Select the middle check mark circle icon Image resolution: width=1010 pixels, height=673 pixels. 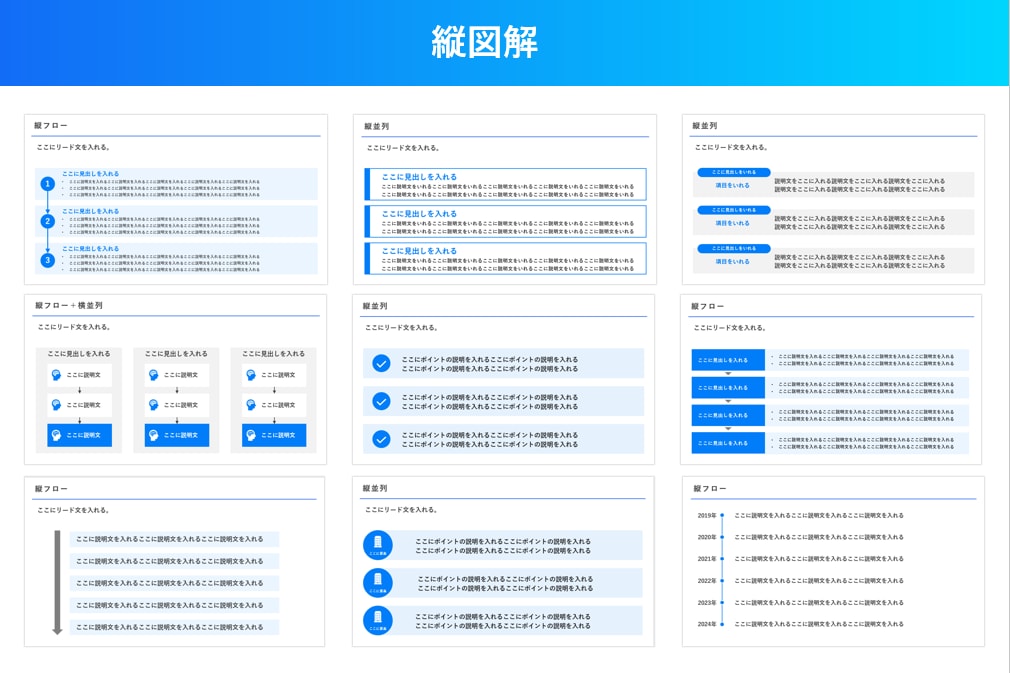click(x=381, y=401)
